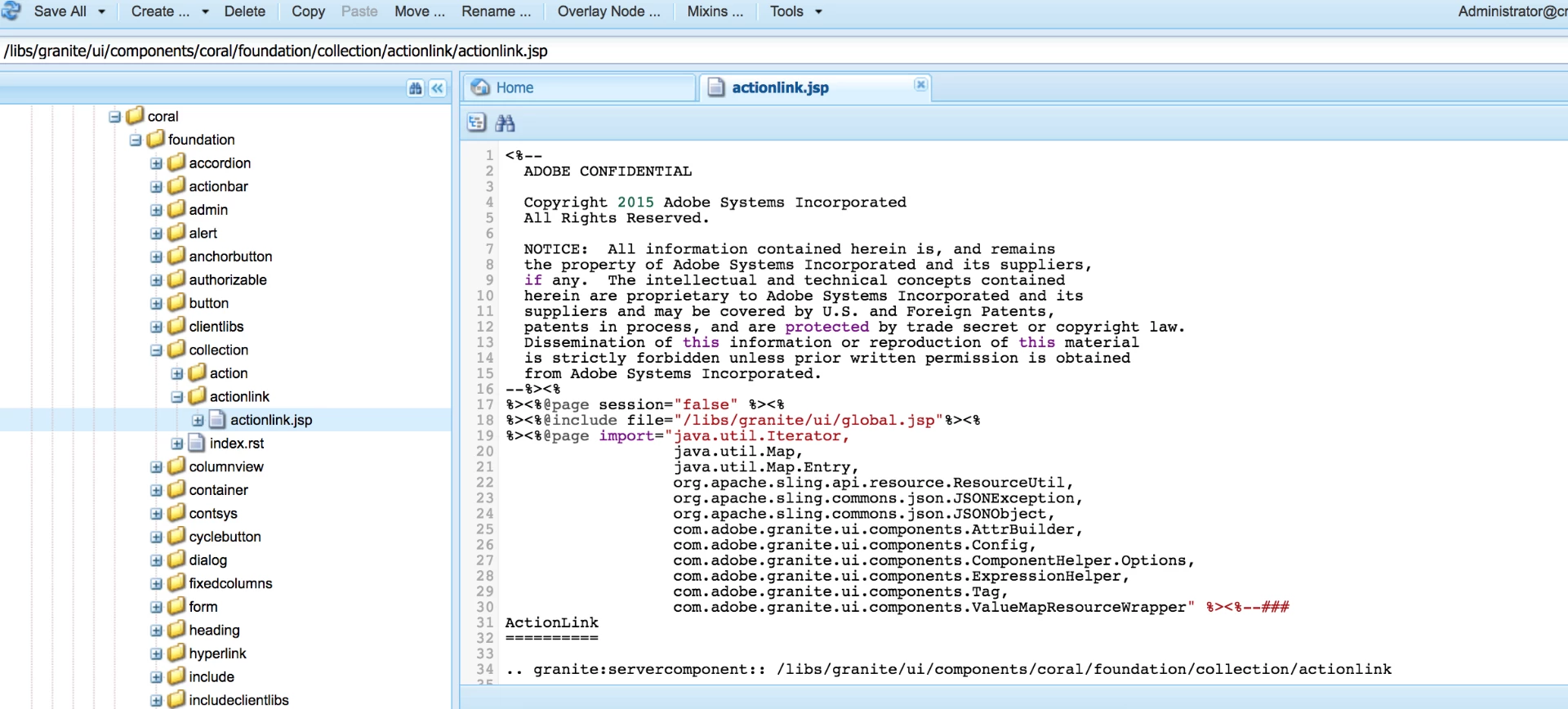
Task: Click the authorizable folder icon
Action: (176, 279)
